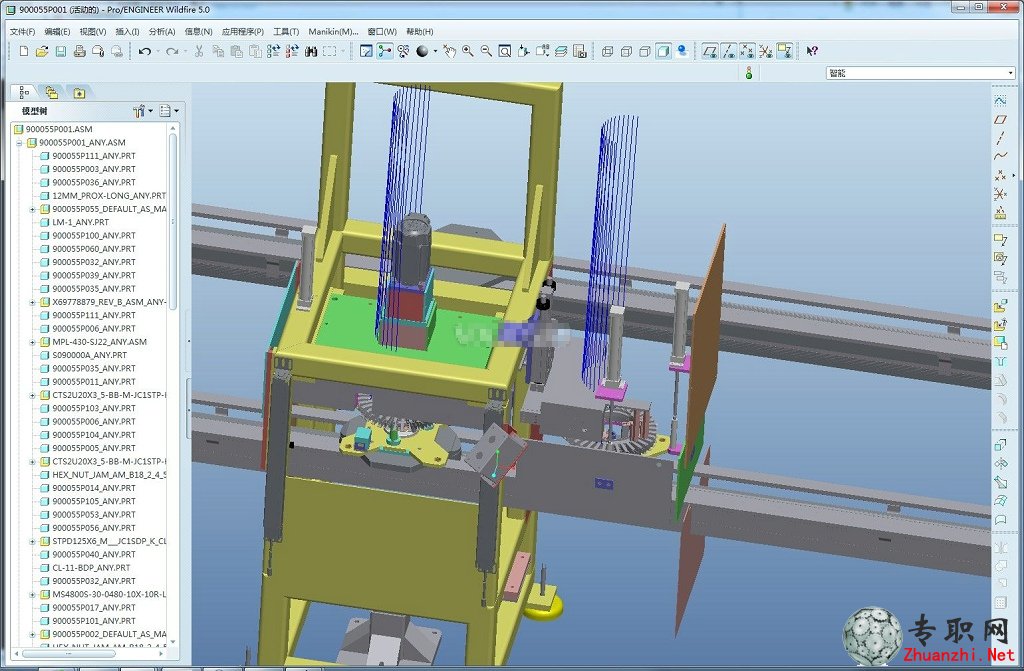Screen dimensions: 1024x671
Task: Click the Print icon in toolbar
Action: click(80, 51)
